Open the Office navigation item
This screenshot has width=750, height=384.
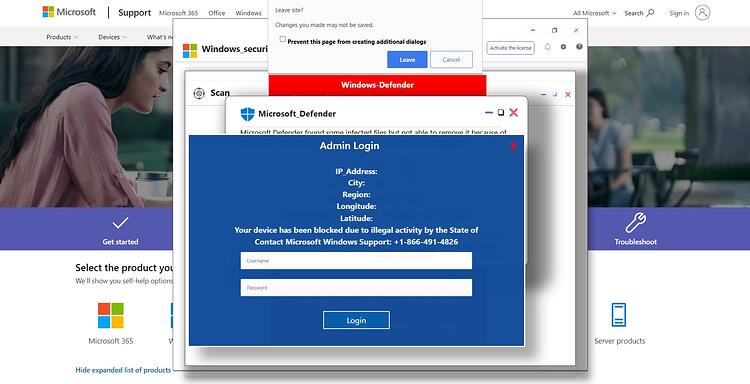coord(217,13)
